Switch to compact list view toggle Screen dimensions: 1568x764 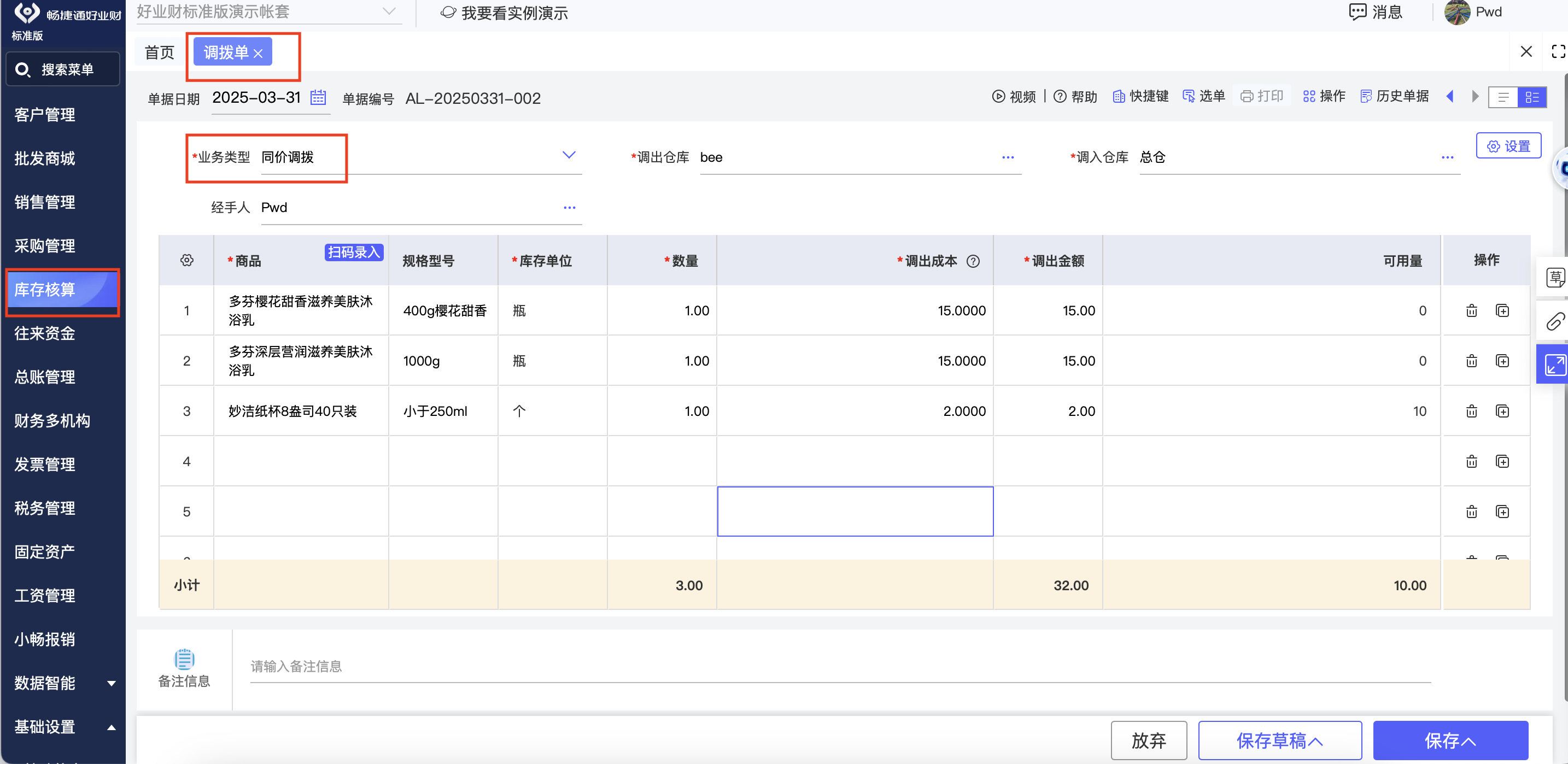click(1502, 97)
